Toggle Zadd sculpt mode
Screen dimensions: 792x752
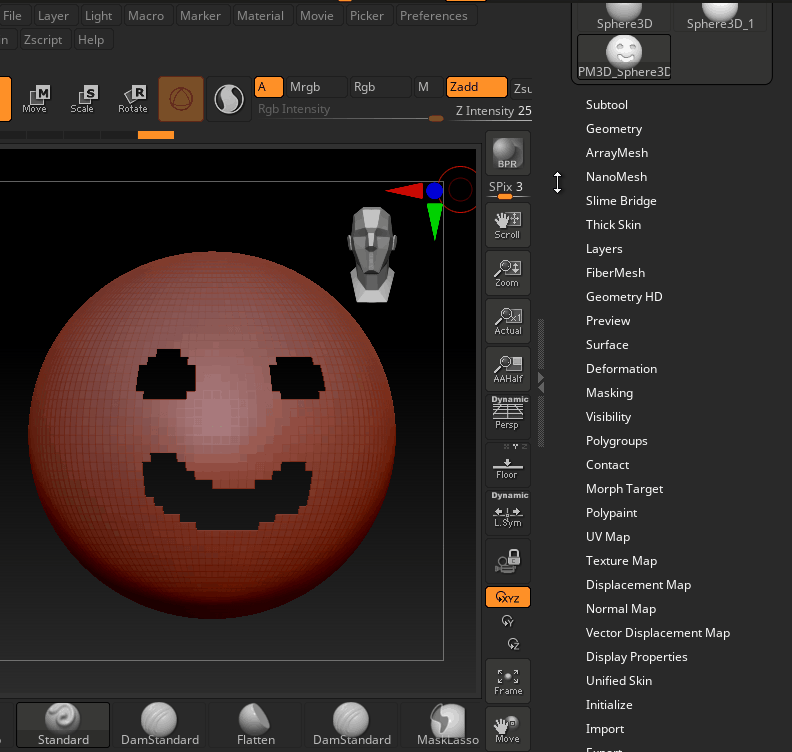point(477,87)
